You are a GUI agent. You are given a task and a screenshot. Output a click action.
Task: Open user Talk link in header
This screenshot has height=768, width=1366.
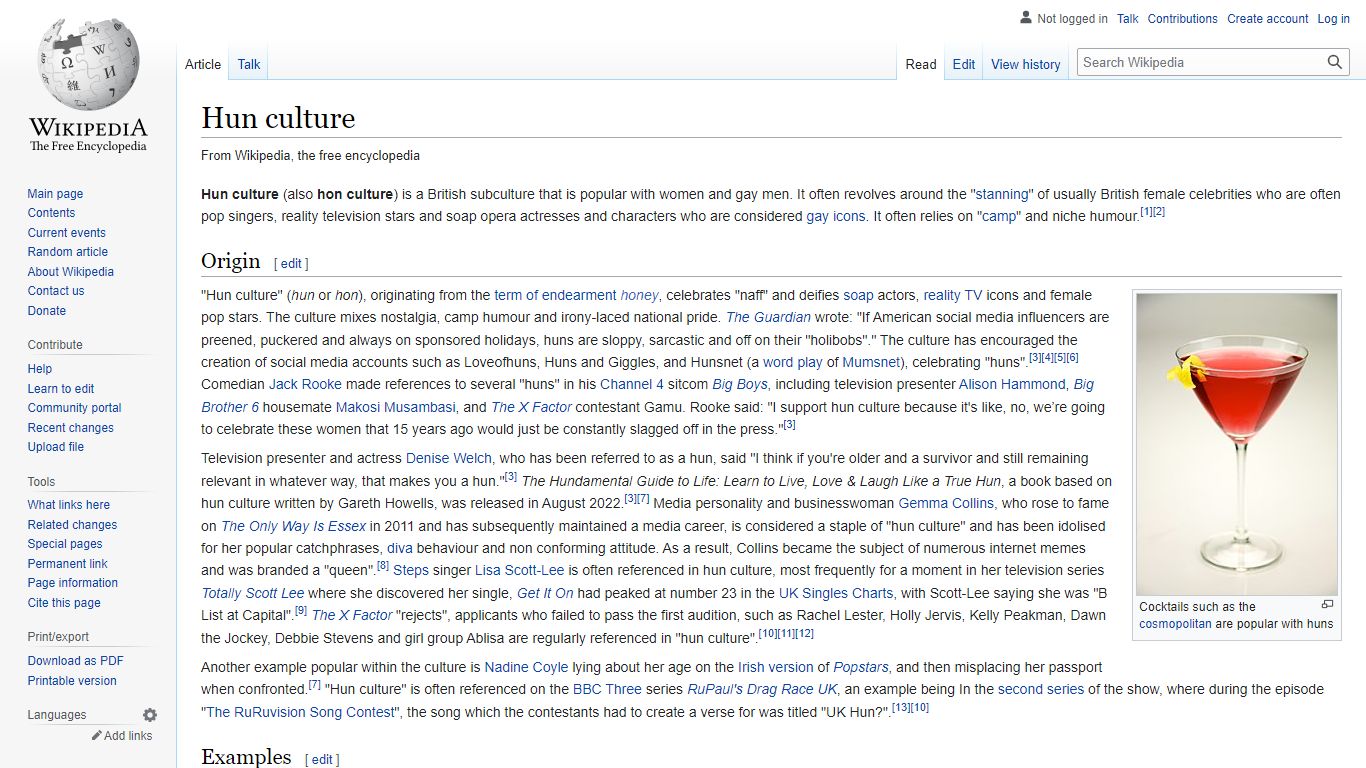pyautogui.click(x=1128, y=19)
